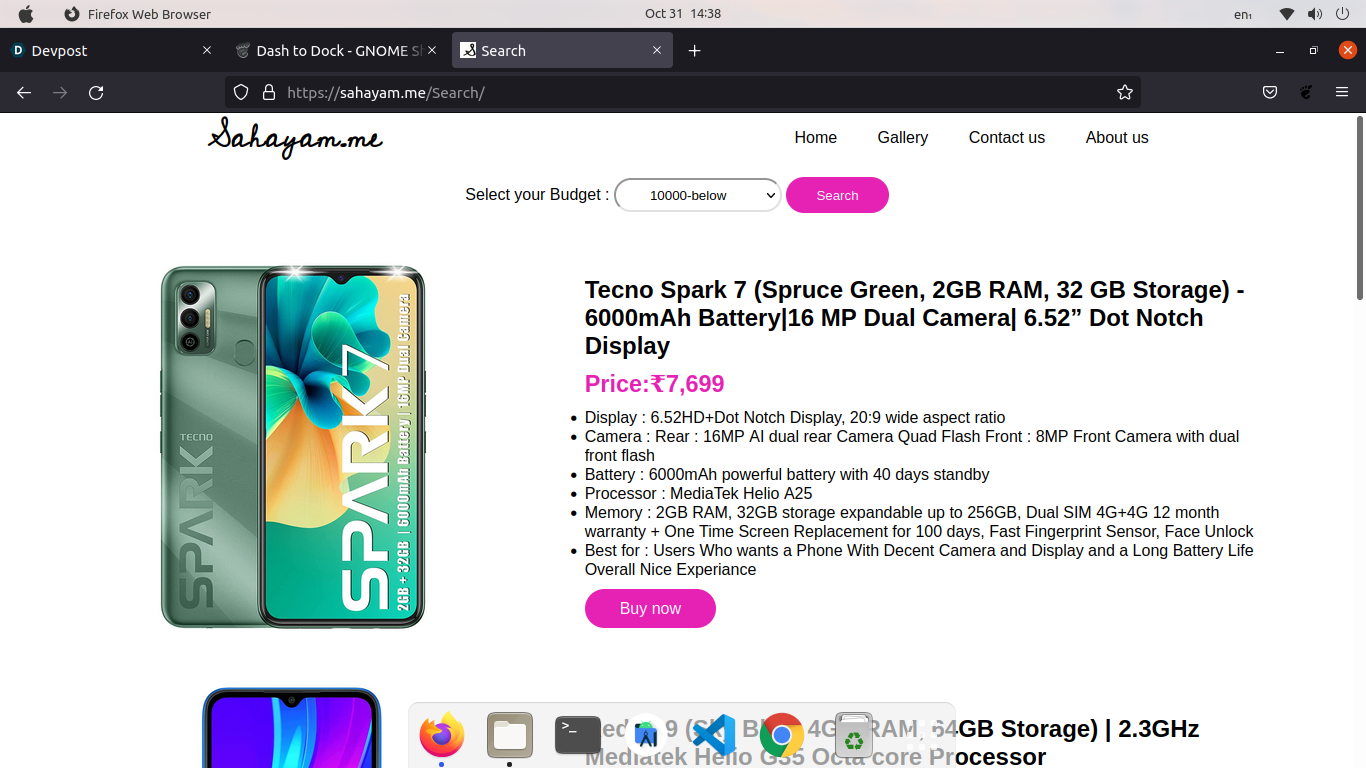Open a new tab
This screenshot has width=1366, height=768.
coord(695,50)
